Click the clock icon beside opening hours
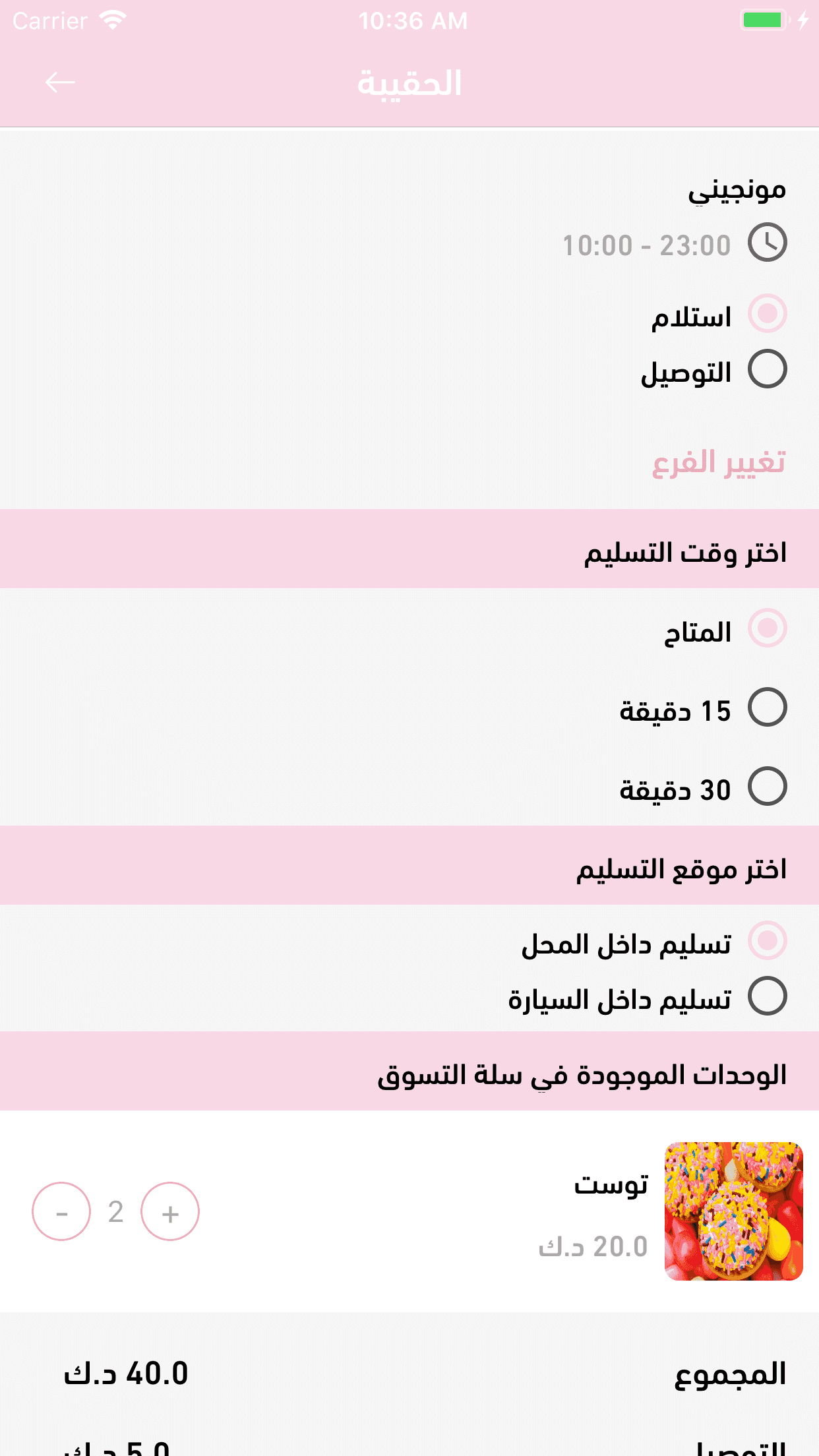This screenshot has width=819, height=1456. (x=767, y=243)
